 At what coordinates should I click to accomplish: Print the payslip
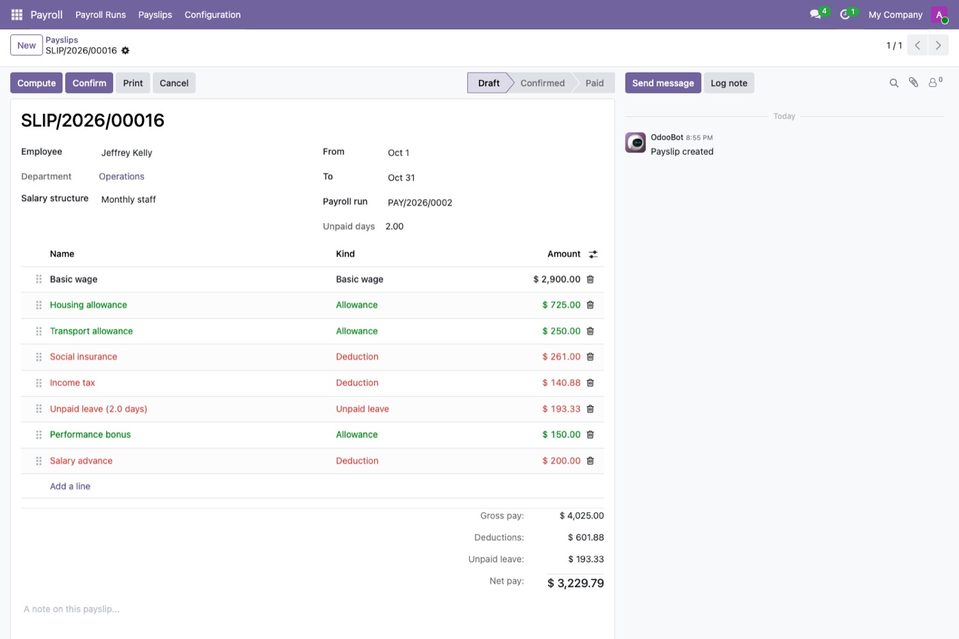(133, 83)
